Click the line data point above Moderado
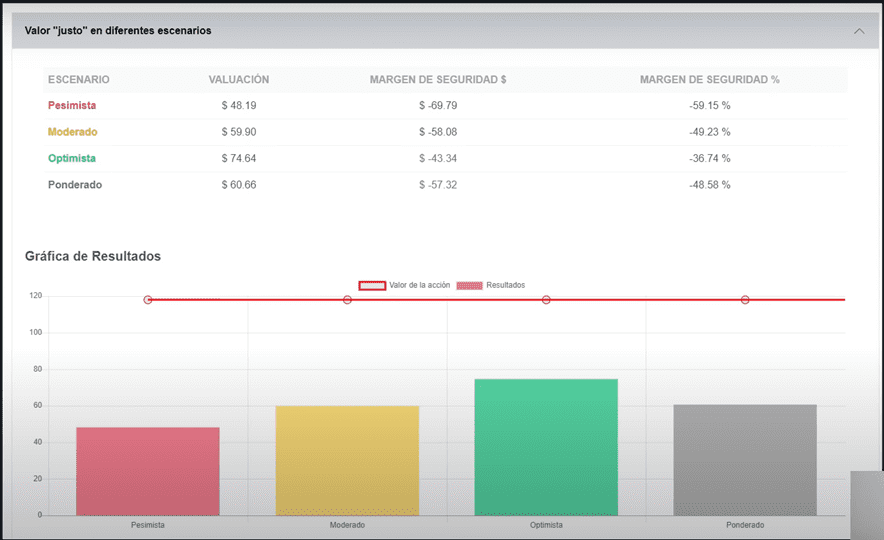884x540 pixels. pyautogui.click(x=347, y=300)
